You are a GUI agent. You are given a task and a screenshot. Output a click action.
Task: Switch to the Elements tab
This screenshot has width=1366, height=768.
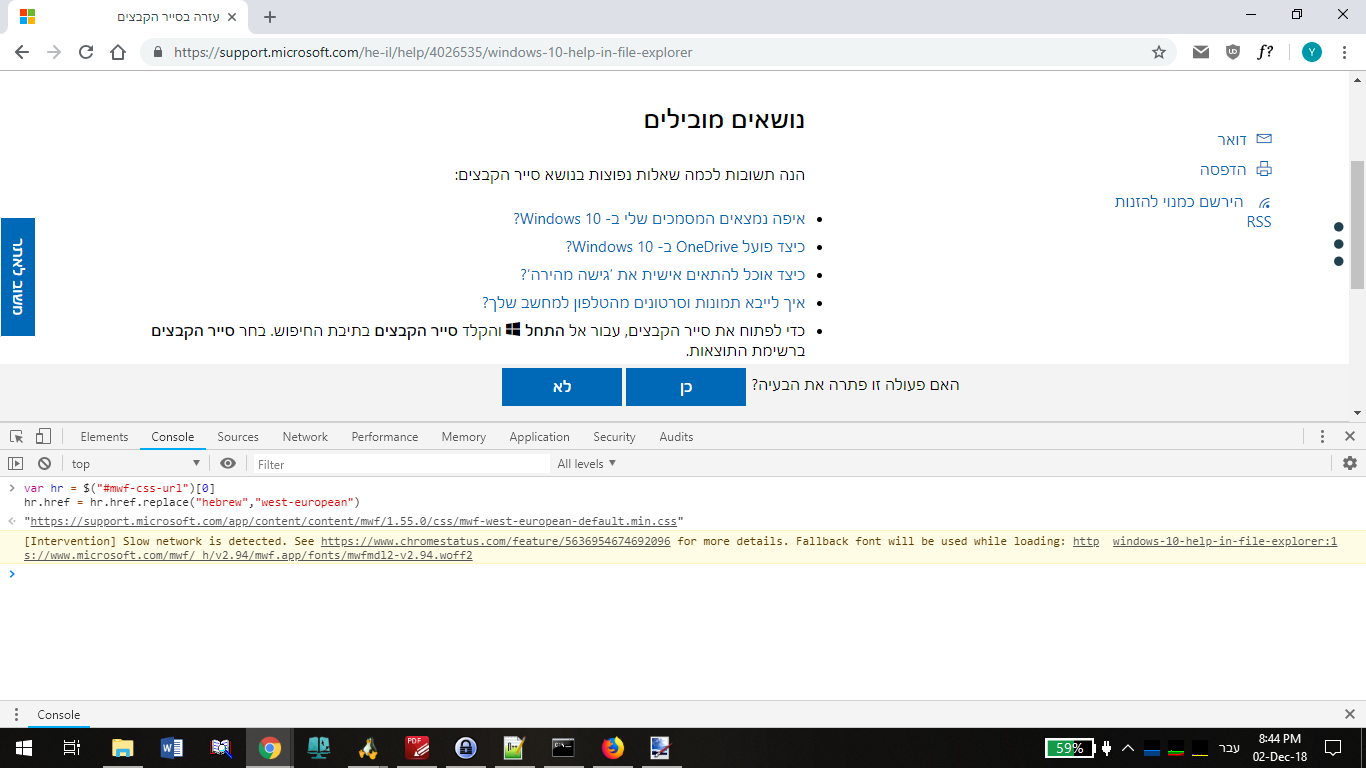click(105, 437)
